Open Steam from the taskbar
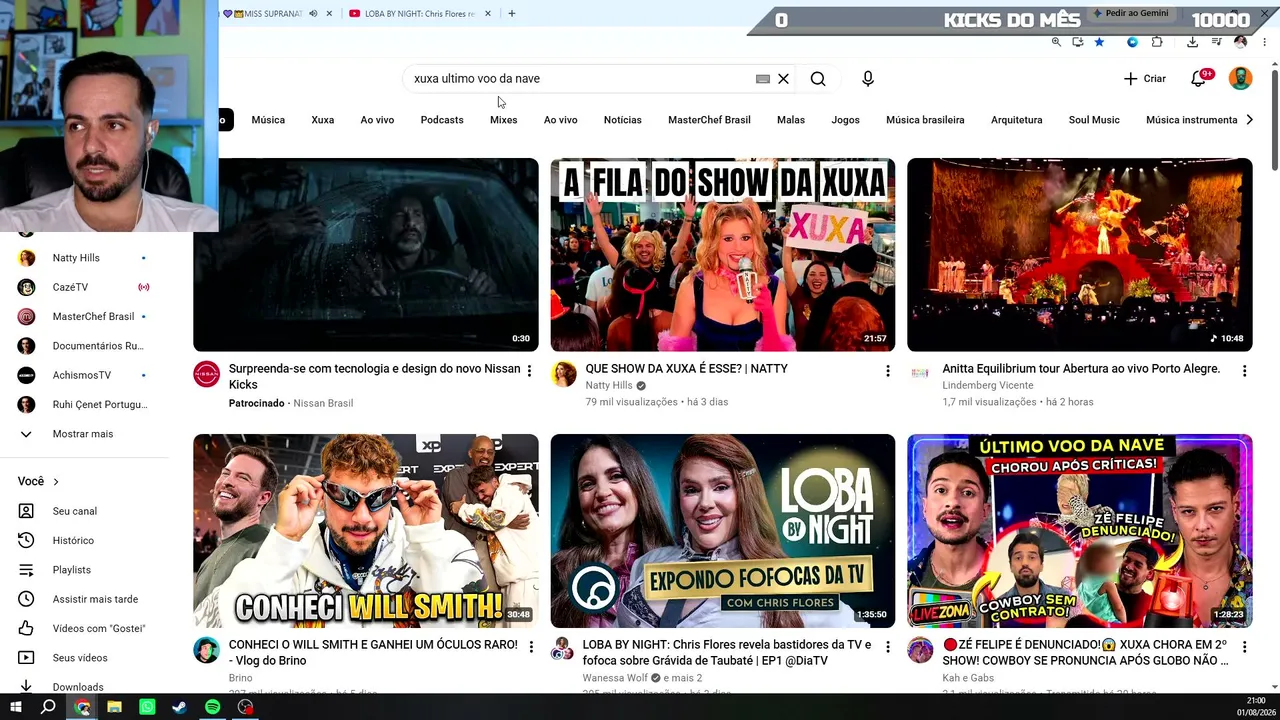The width and height of the screenshot is (1280, 720). coord(180,707)
